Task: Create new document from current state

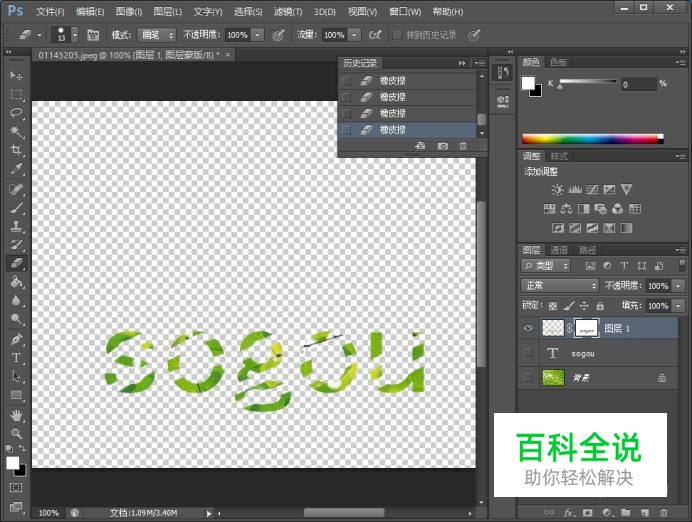Action: coord(420,146)
